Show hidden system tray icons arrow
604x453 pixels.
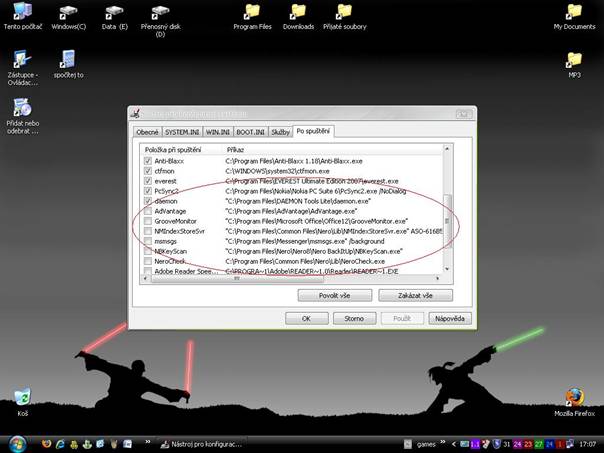(x=454, y=444)
